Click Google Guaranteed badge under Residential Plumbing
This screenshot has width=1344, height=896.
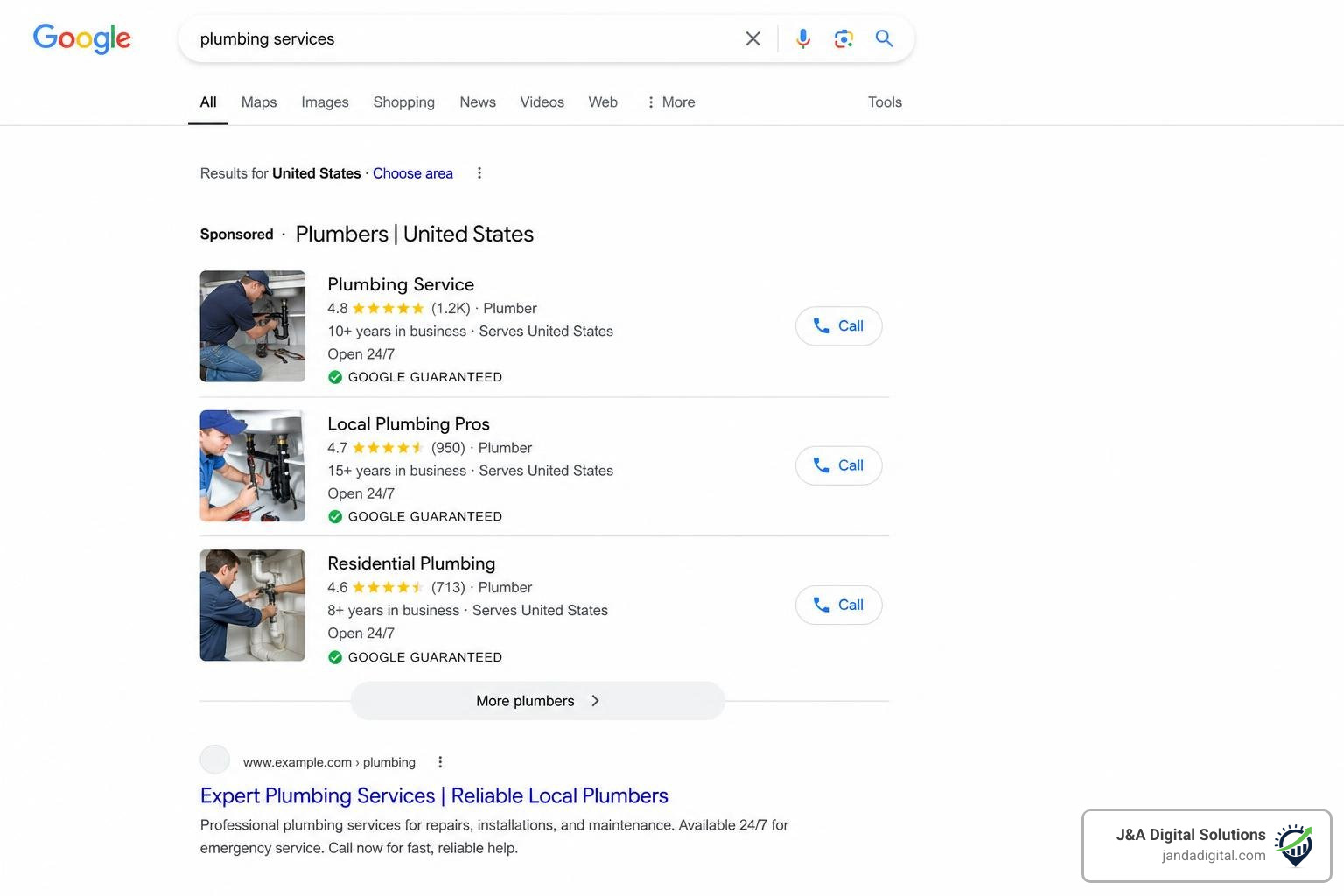pyautogui.click(x=415, y=657)
